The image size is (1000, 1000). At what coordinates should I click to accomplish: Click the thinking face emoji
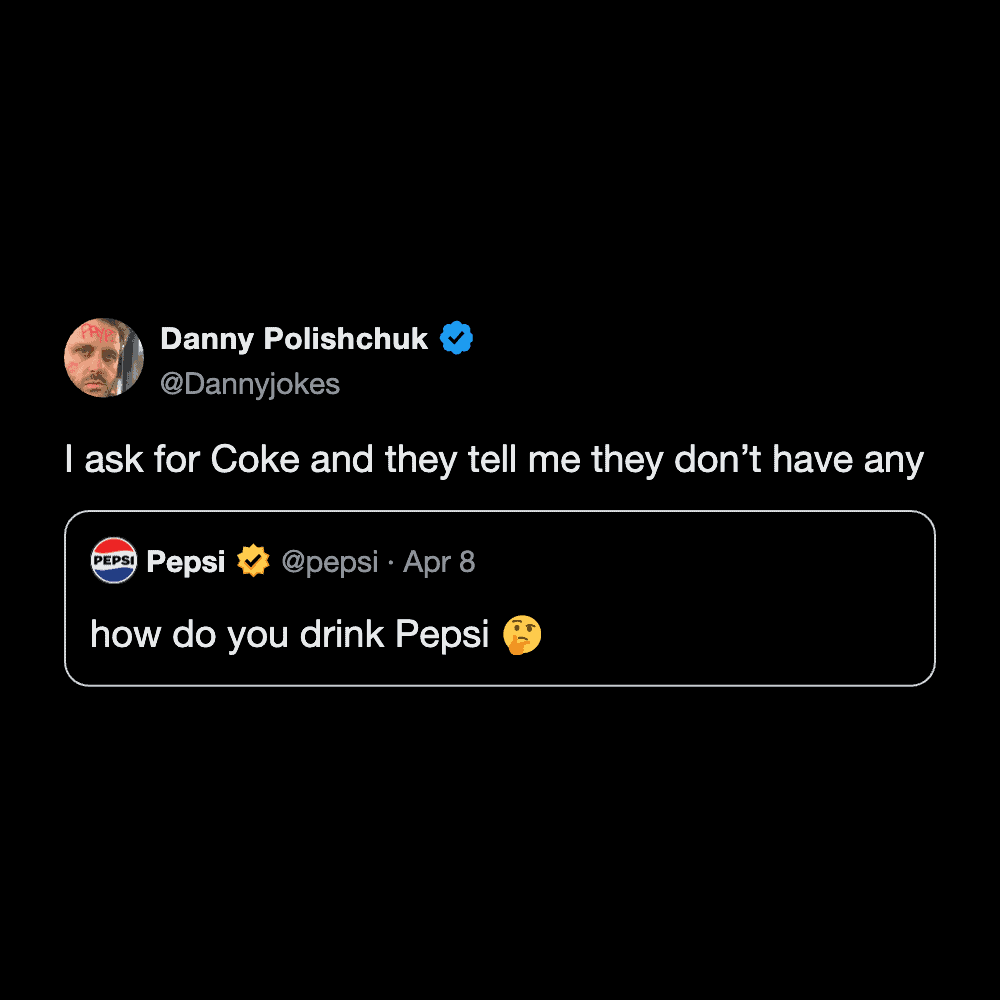pyautogui.click(x=523, y=635)
